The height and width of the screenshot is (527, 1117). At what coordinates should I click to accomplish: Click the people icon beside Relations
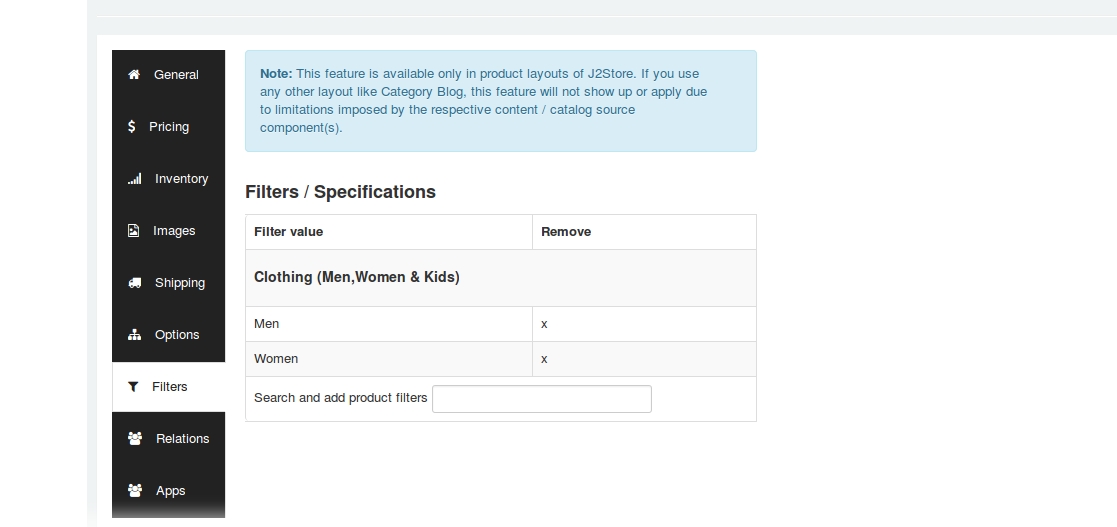pyautogui.click(x=135, y=439)
